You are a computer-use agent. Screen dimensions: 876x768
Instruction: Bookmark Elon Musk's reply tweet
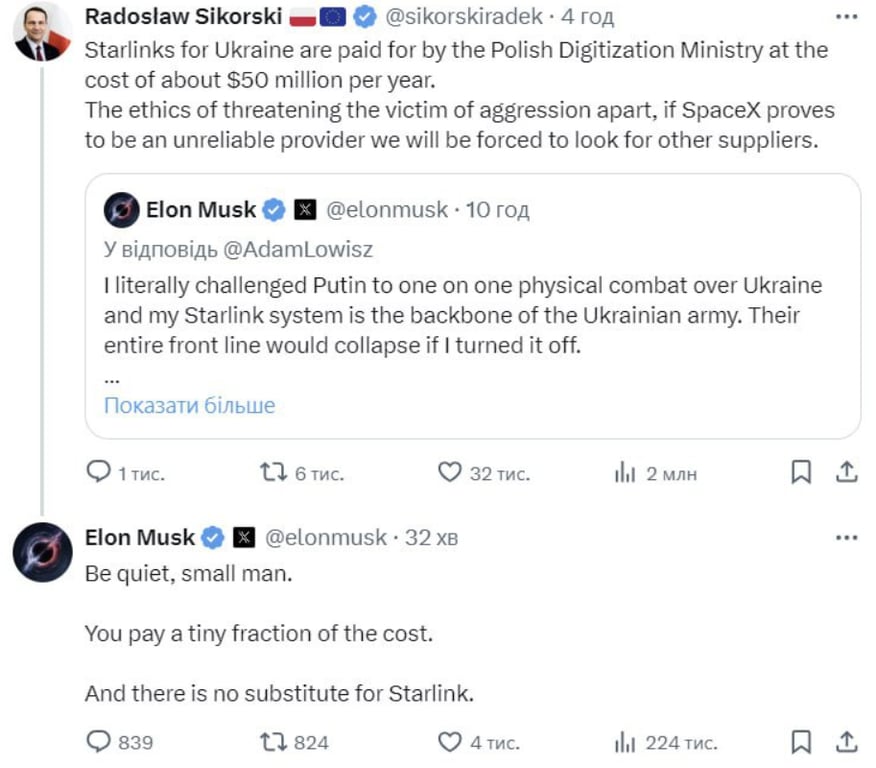[x=801, y=742]
